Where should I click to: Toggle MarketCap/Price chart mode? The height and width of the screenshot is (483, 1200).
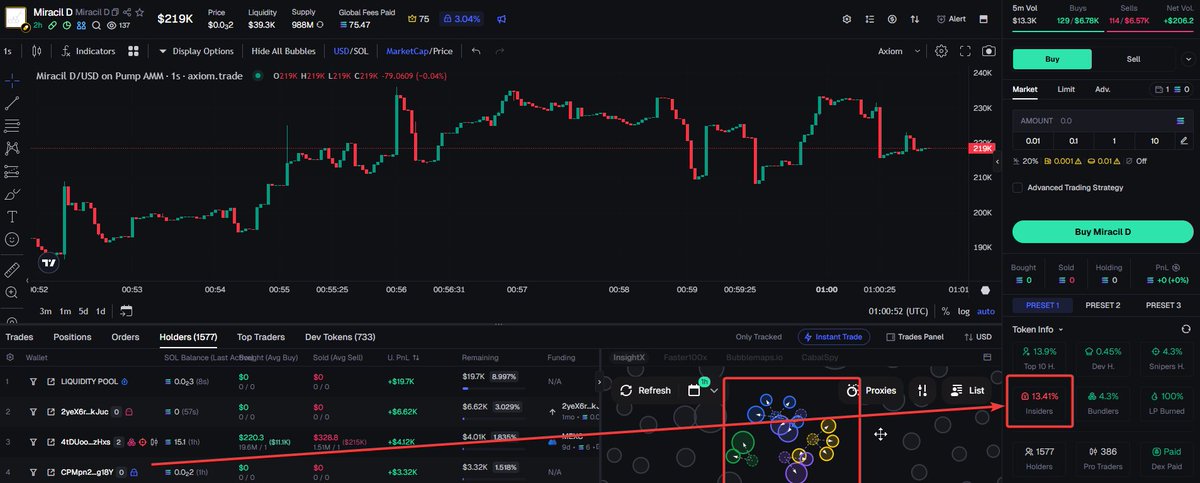click(x=420, y=51)
